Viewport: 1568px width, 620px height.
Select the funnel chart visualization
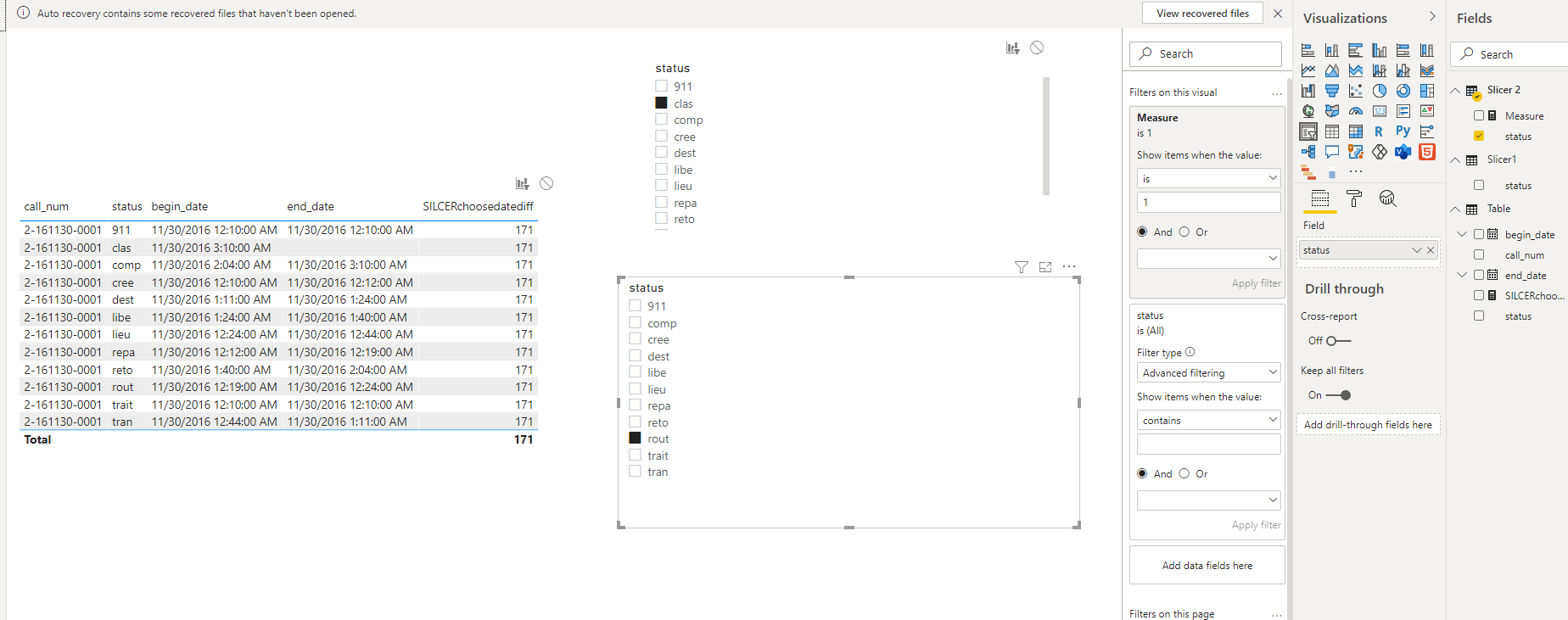(1332, 91)
